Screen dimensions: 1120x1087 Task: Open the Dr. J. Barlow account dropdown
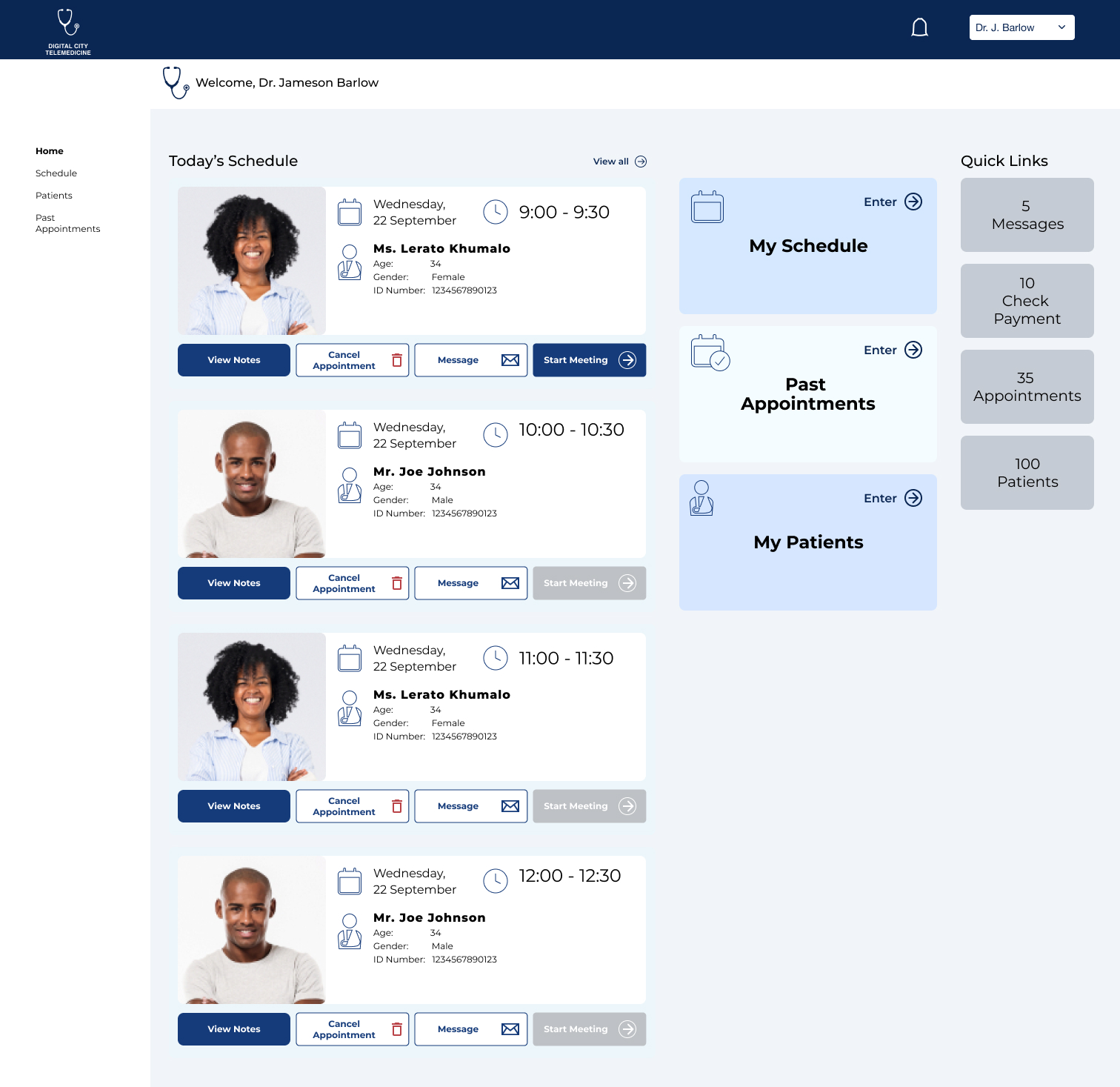pos(1021,27)
